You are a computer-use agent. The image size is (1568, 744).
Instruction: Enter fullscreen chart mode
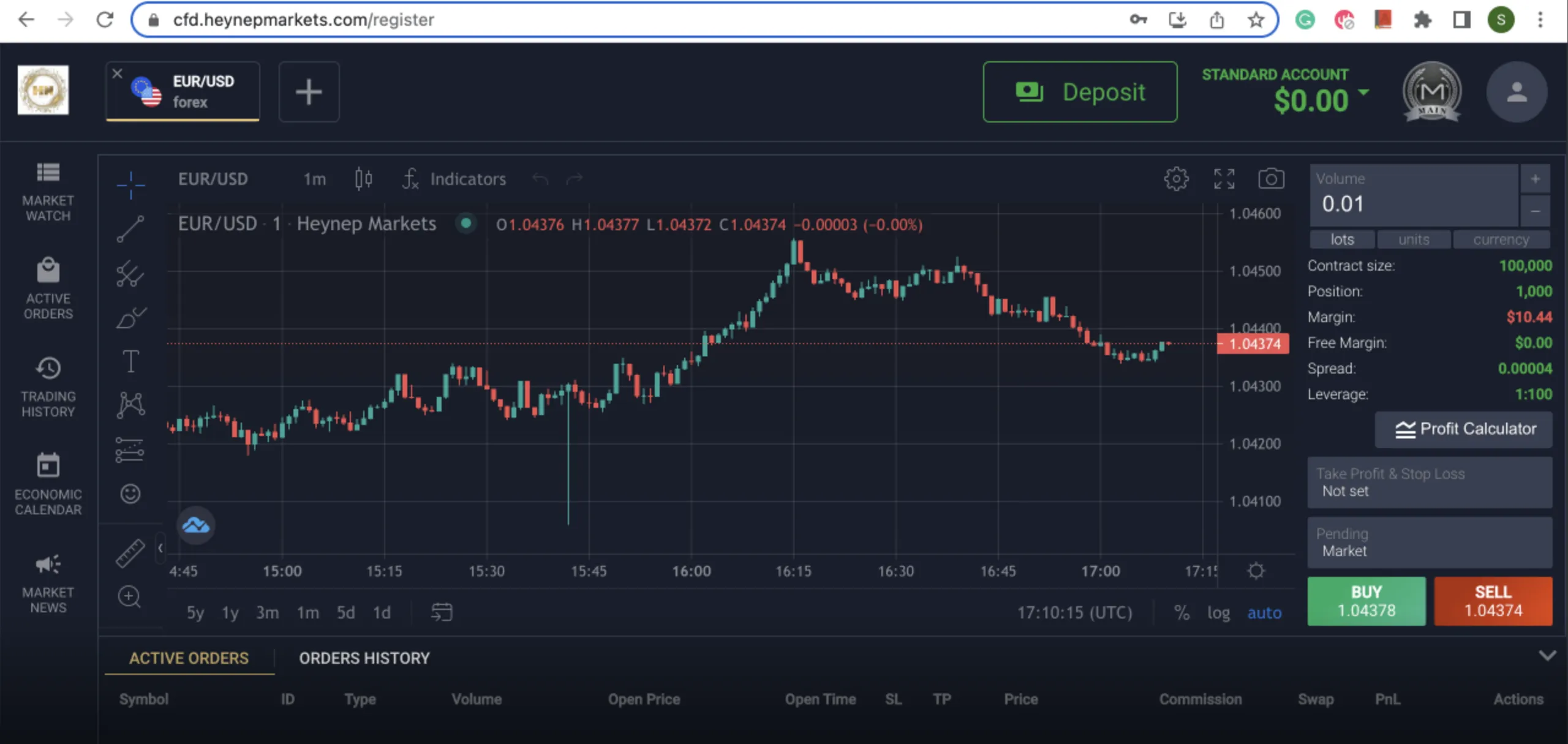click(x=1224, y=179)
